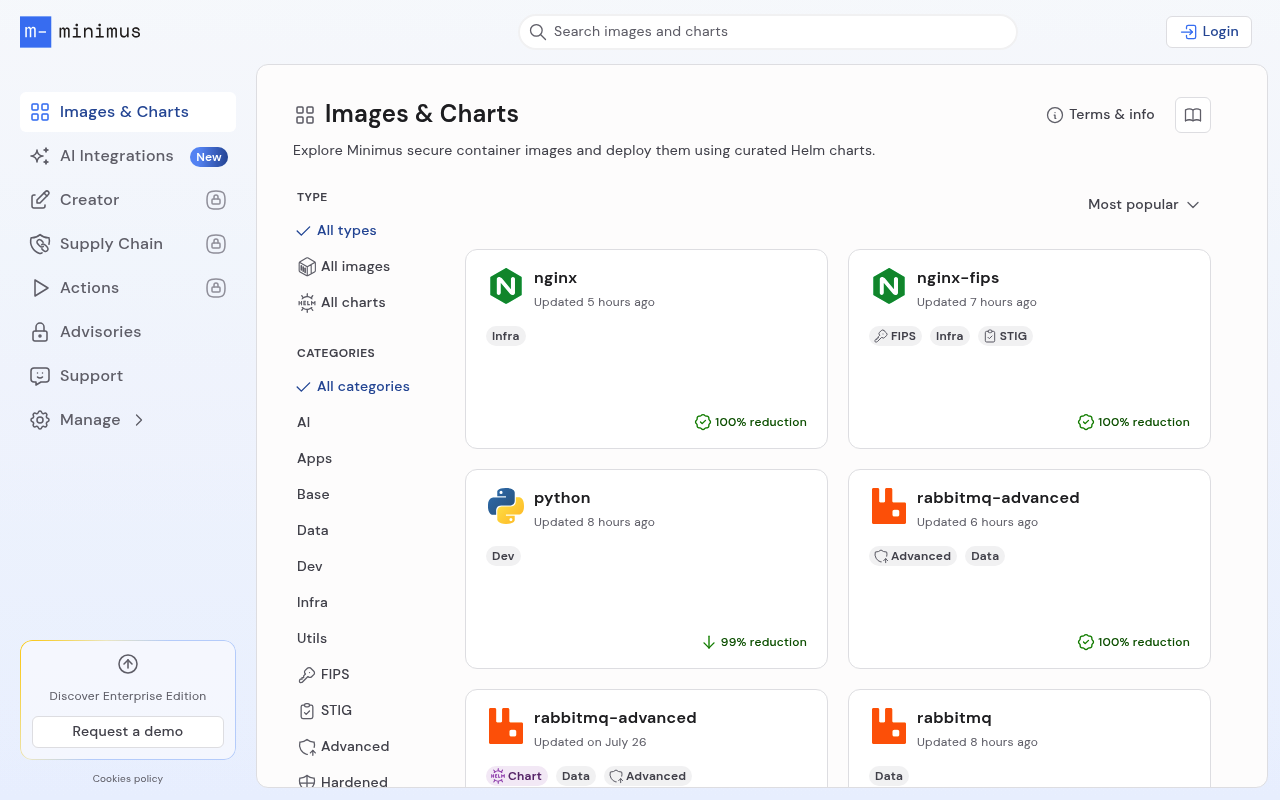The image size is (1280, 800).
Task: Click the Manage gear icon
Action: point(40,420)
